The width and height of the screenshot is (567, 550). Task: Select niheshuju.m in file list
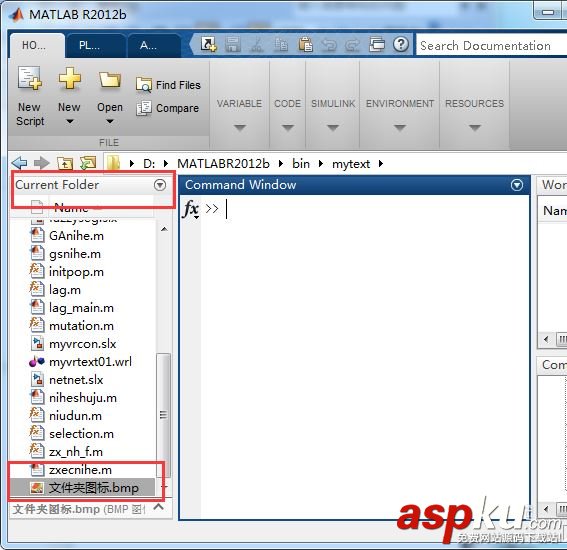click(83, 398)
